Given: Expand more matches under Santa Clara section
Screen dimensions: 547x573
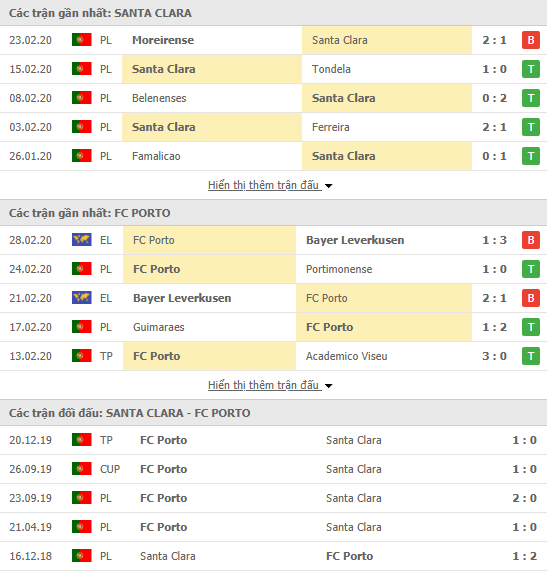Looking at the screenshot, I should point(265,185).
